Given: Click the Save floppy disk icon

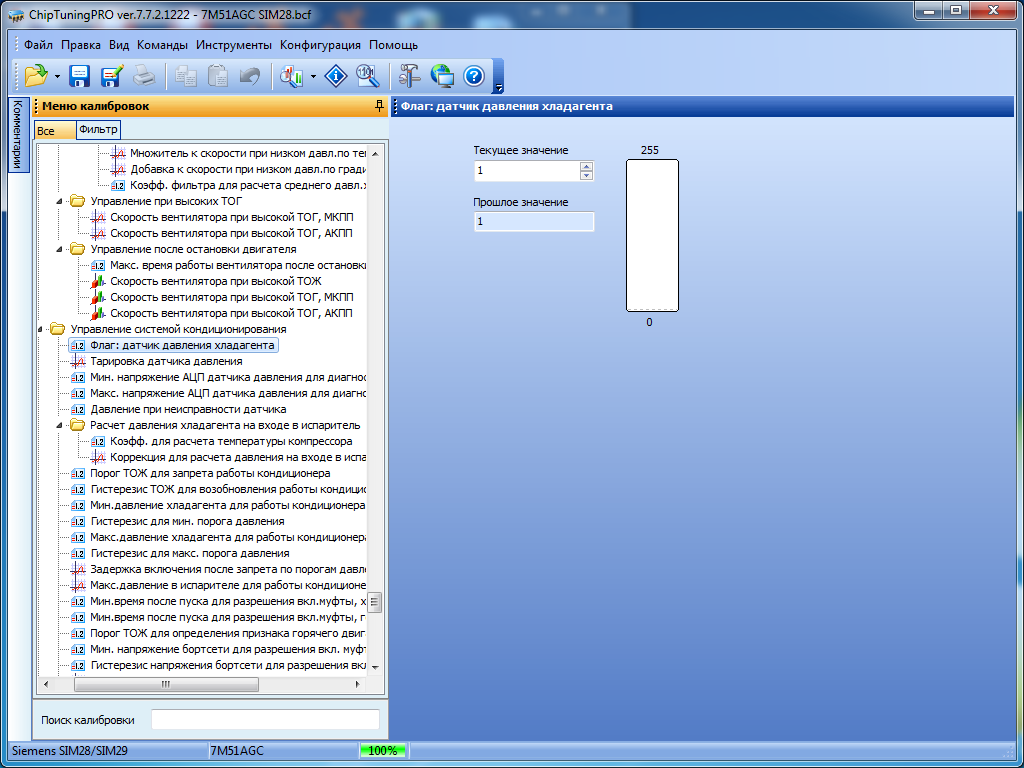Looking at the screenshot, I should (x=80, y=76).
